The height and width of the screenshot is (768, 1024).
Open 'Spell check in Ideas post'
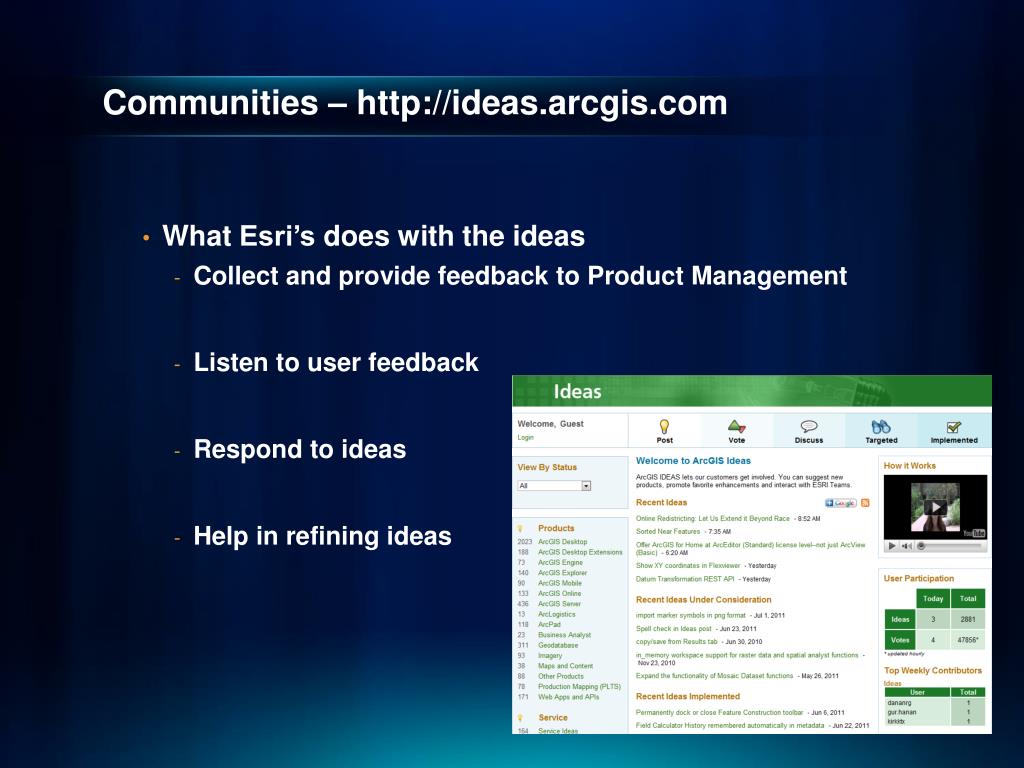[x=673, y=628]
